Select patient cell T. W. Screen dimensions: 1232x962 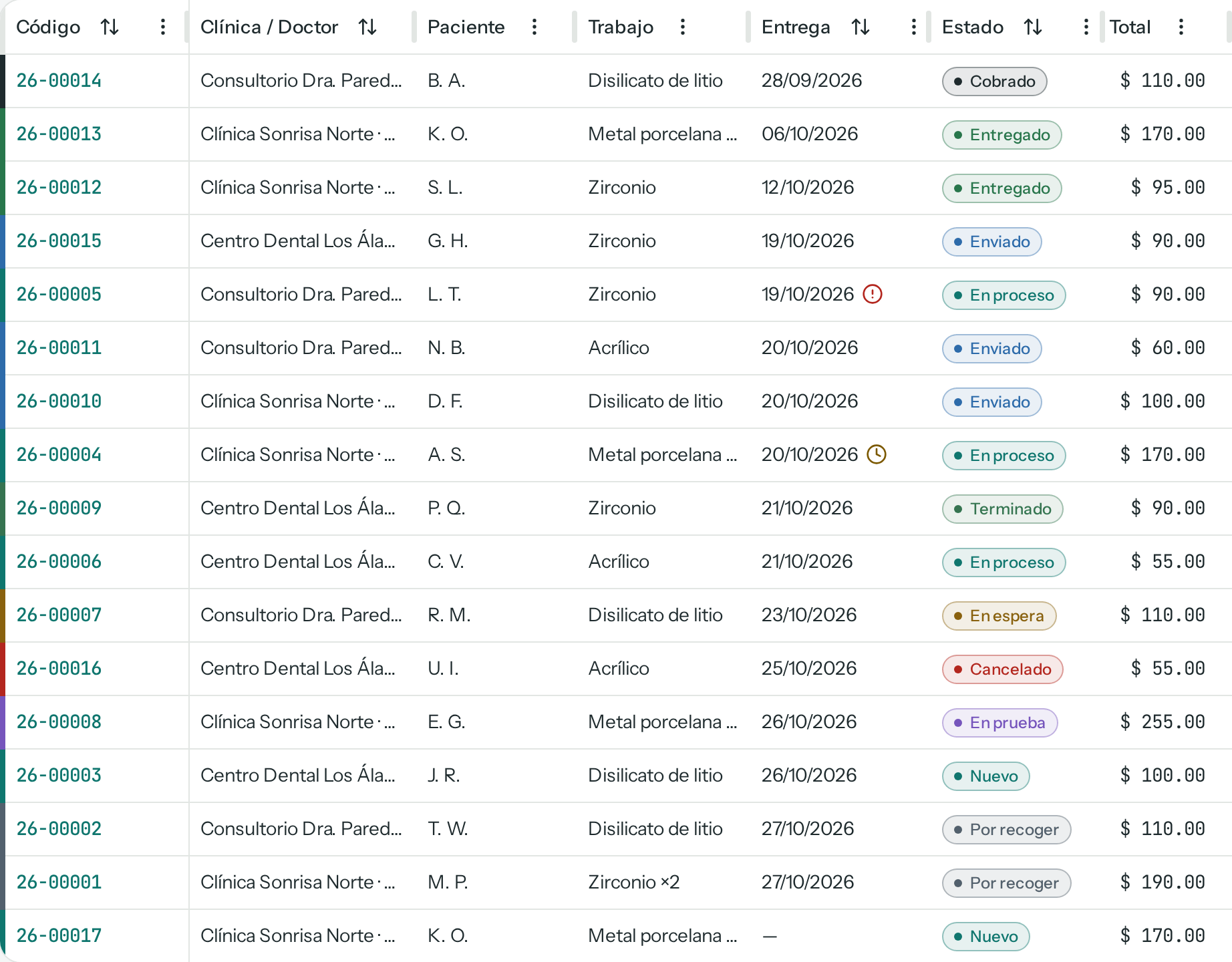[x=448, y=829]
